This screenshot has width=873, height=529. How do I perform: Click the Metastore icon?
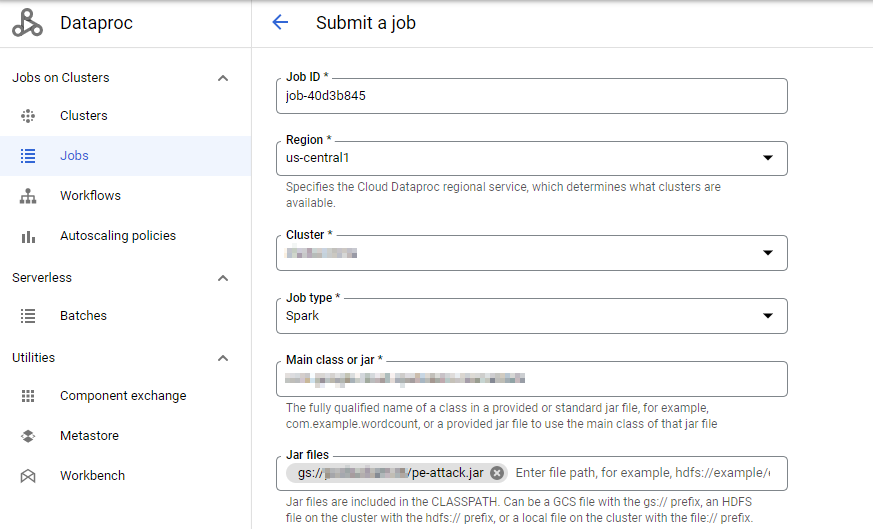tap(28, 436)
